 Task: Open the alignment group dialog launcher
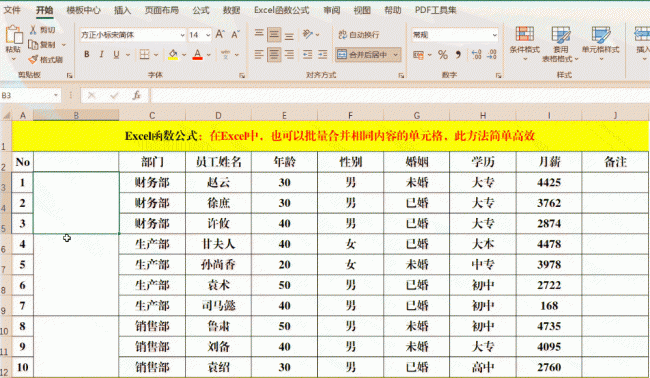401,76
